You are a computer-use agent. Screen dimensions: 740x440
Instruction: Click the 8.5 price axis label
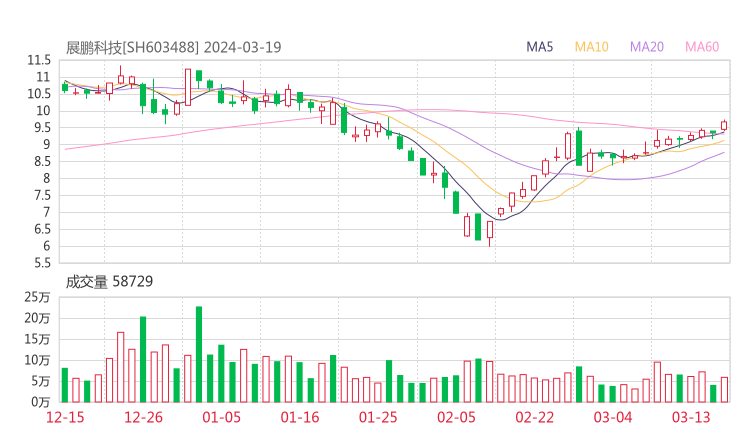(x=41, y=161)
